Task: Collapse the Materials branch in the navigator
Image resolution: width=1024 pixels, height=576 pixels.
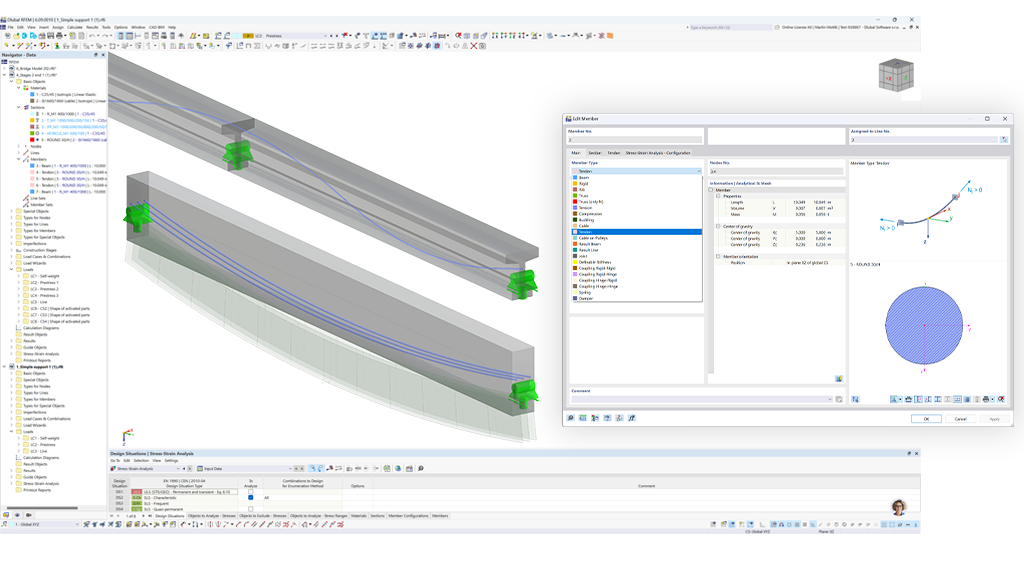Action: tap(18, 88)
